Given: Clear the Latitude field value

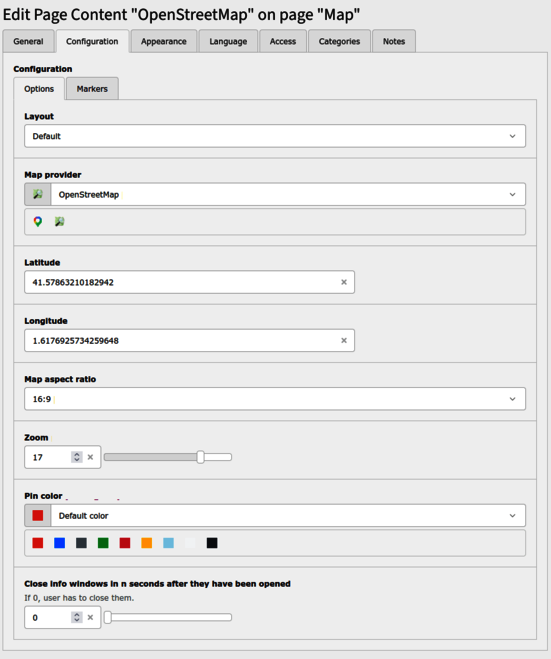Looking at the screenshot, I should pyautogui.click(x=344, y=282).
